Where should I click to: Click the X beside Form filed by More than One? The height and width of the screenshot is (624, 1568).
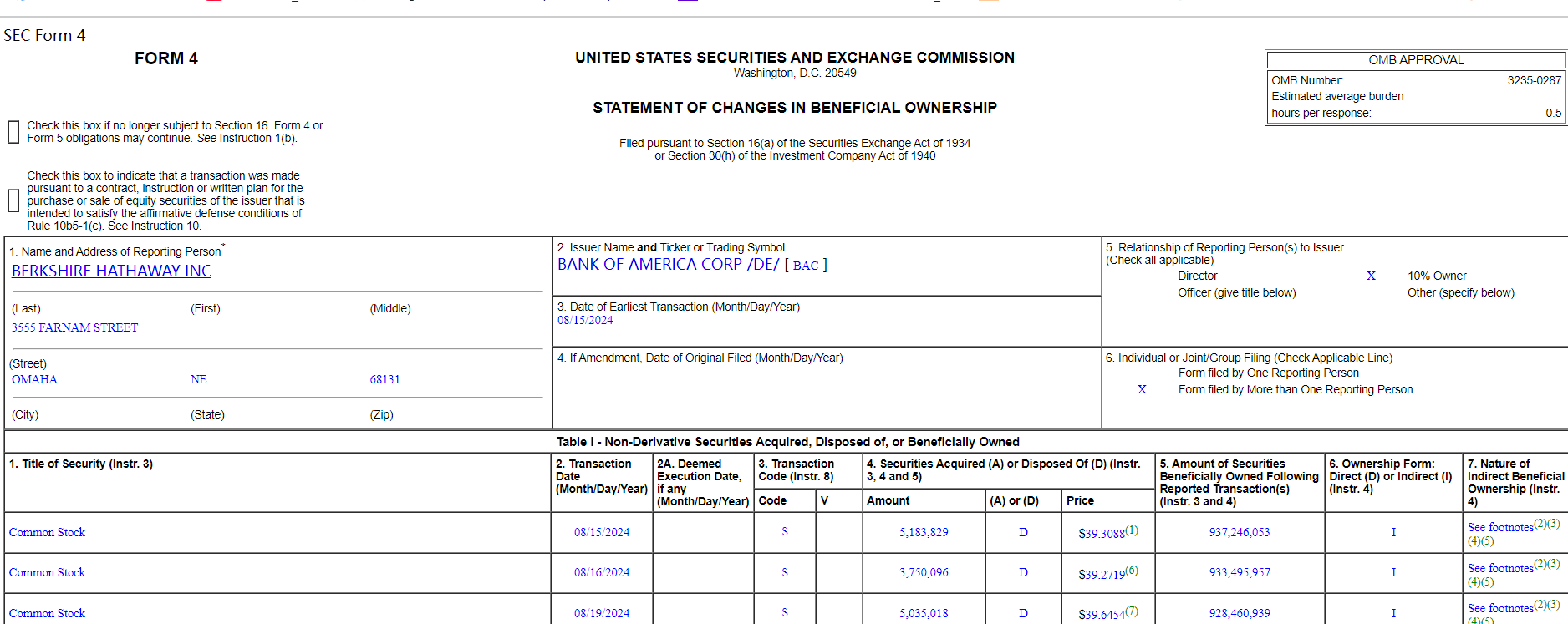tap(1142, 389)
